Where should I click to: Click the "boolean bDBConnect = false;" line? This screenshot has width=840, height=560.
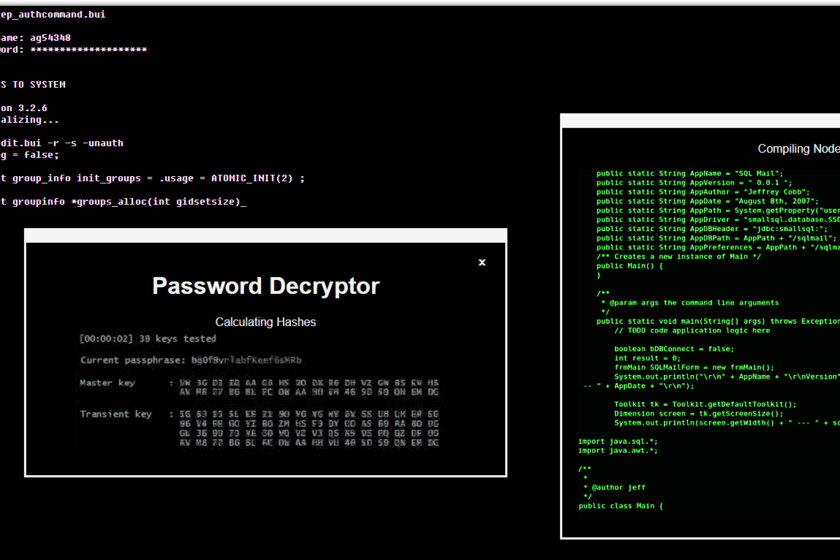pos(674,349)
